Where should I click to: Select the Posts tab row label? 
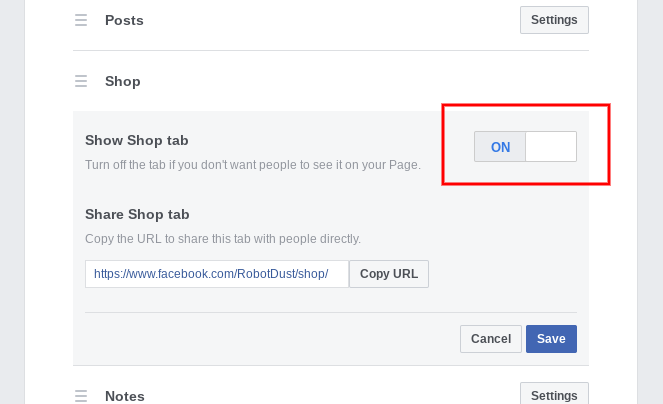(x=124, y=20)
